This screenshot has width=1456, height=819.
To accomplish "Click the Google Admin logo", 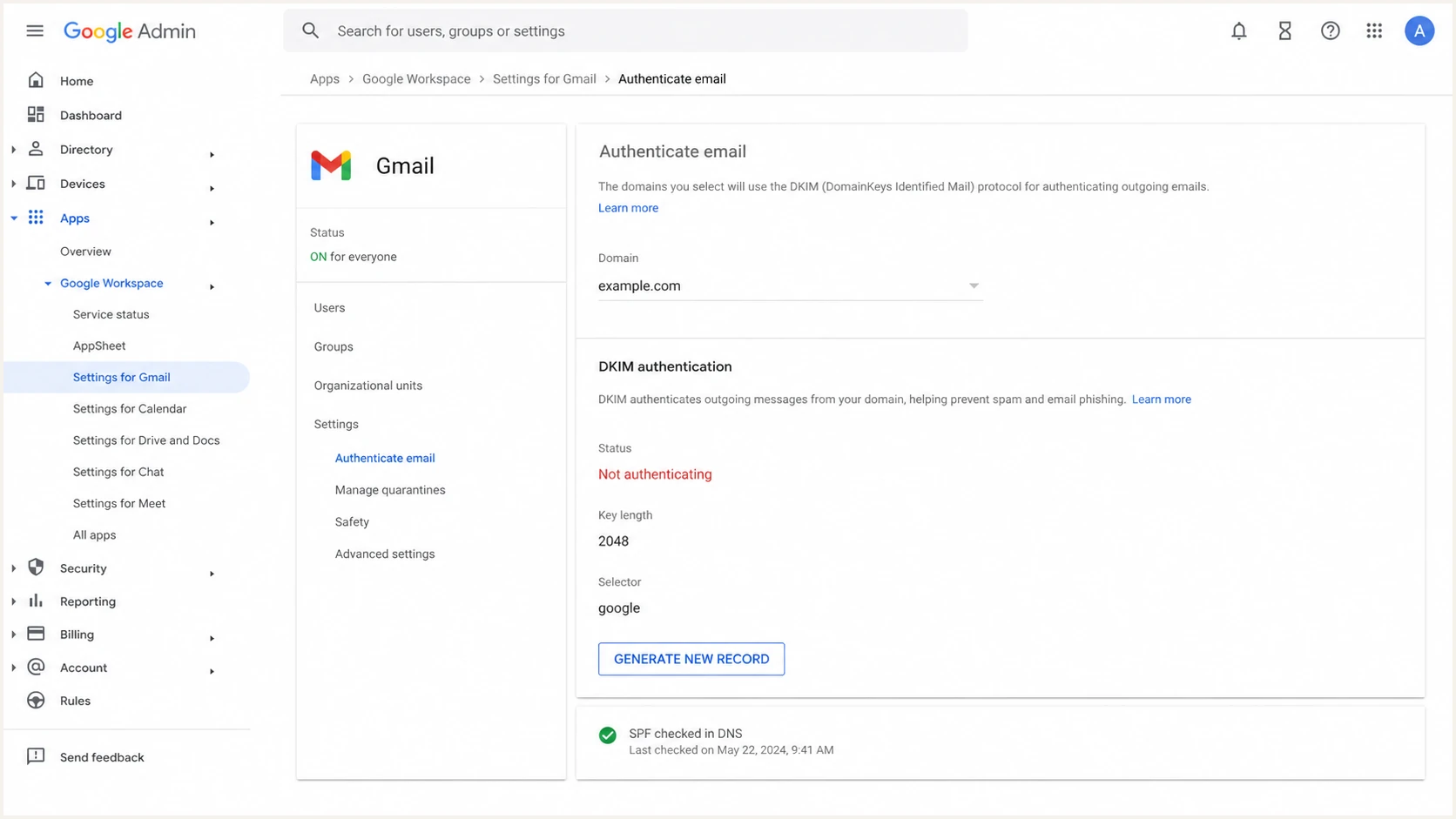I will (130, 31).
